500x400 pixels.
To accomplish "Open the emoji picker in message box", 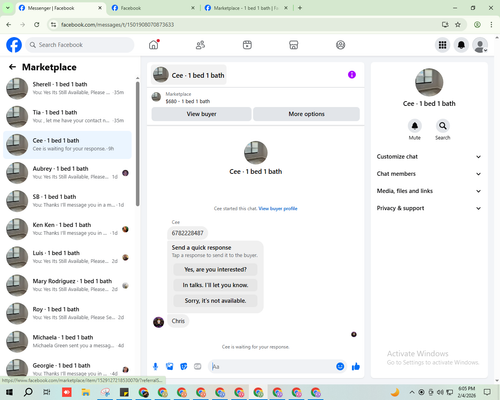I will tap(340, 367).
